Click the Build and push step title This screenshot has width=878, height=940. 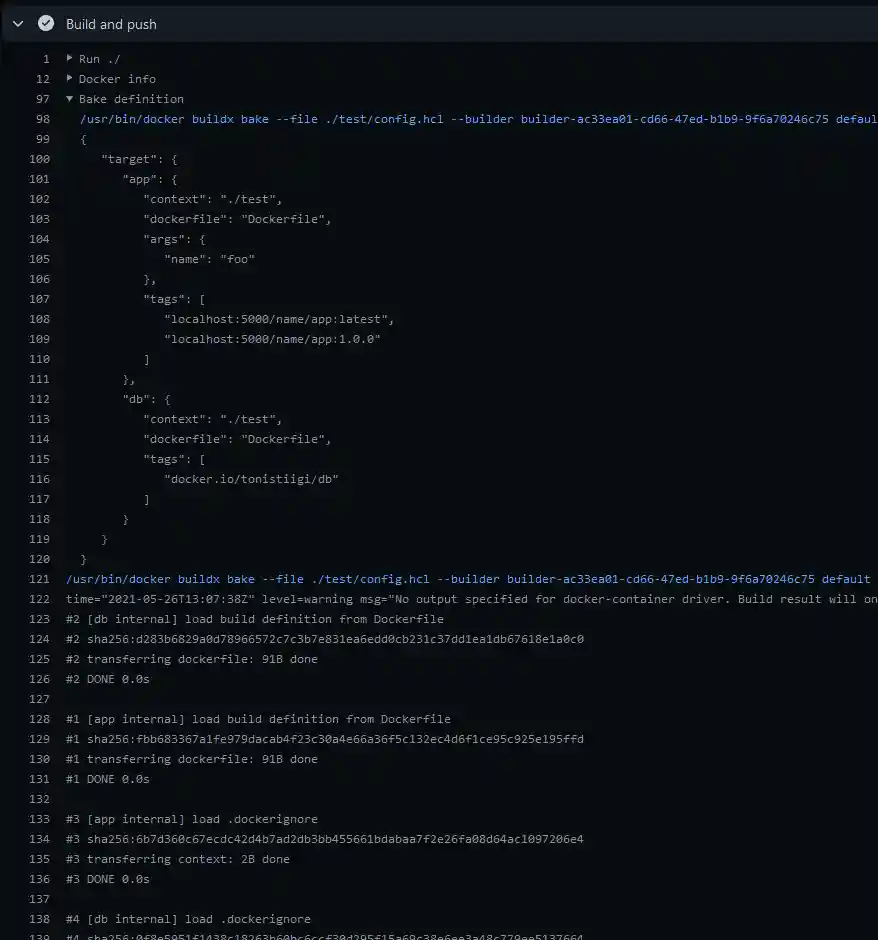point(111,23)
